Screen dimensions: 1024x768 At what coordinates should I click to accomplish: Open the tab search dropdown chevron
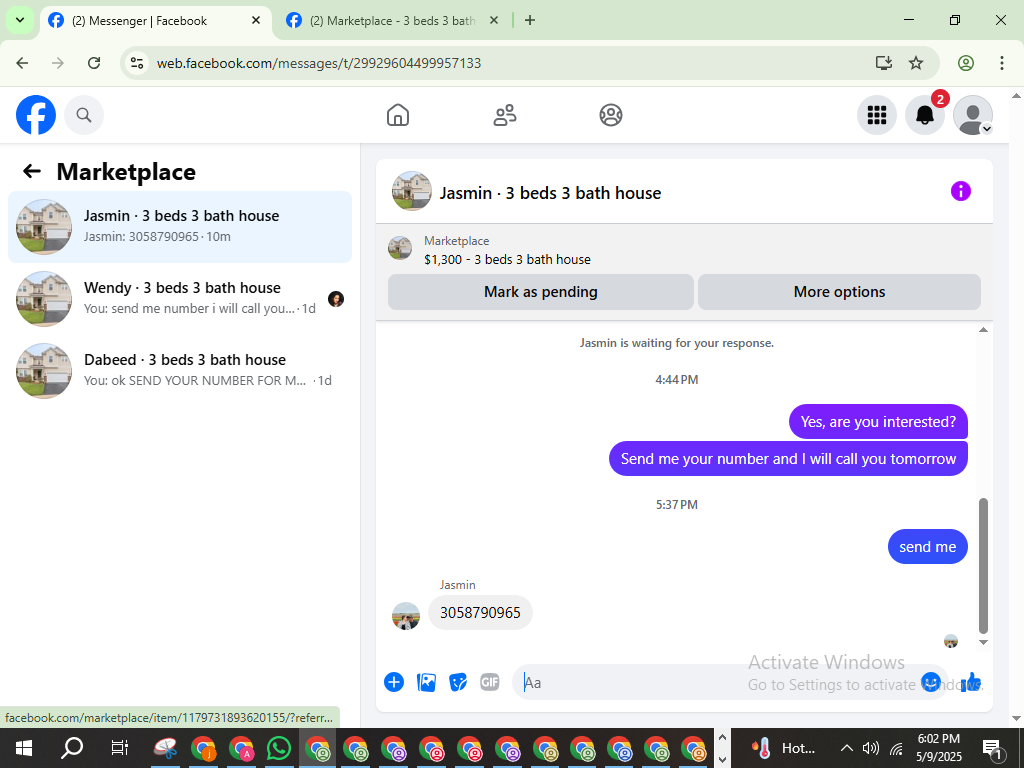point(20,20)
